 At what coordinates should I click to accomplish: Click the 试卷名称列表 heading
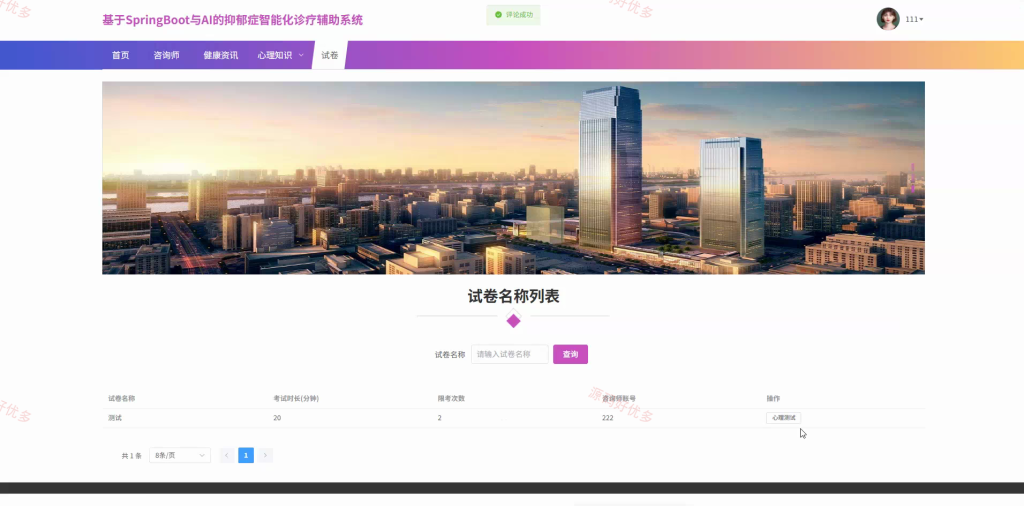tap(513, 296)
